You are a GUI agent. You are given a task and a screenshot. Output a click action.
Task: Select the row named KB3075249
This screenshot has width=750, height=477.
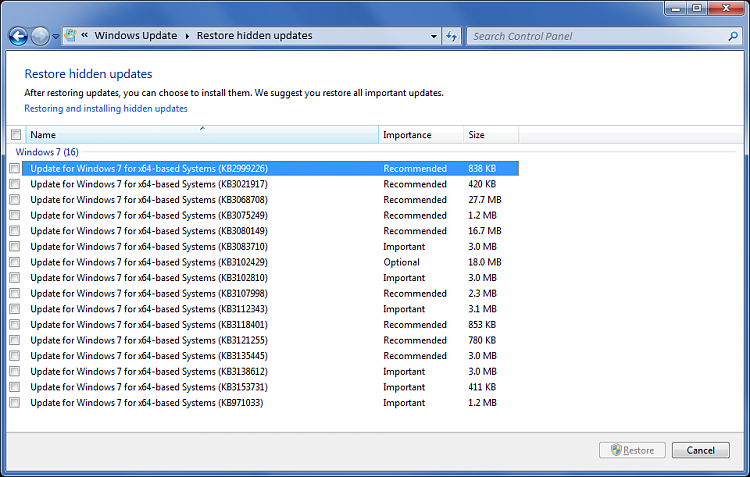pos(149,215)
